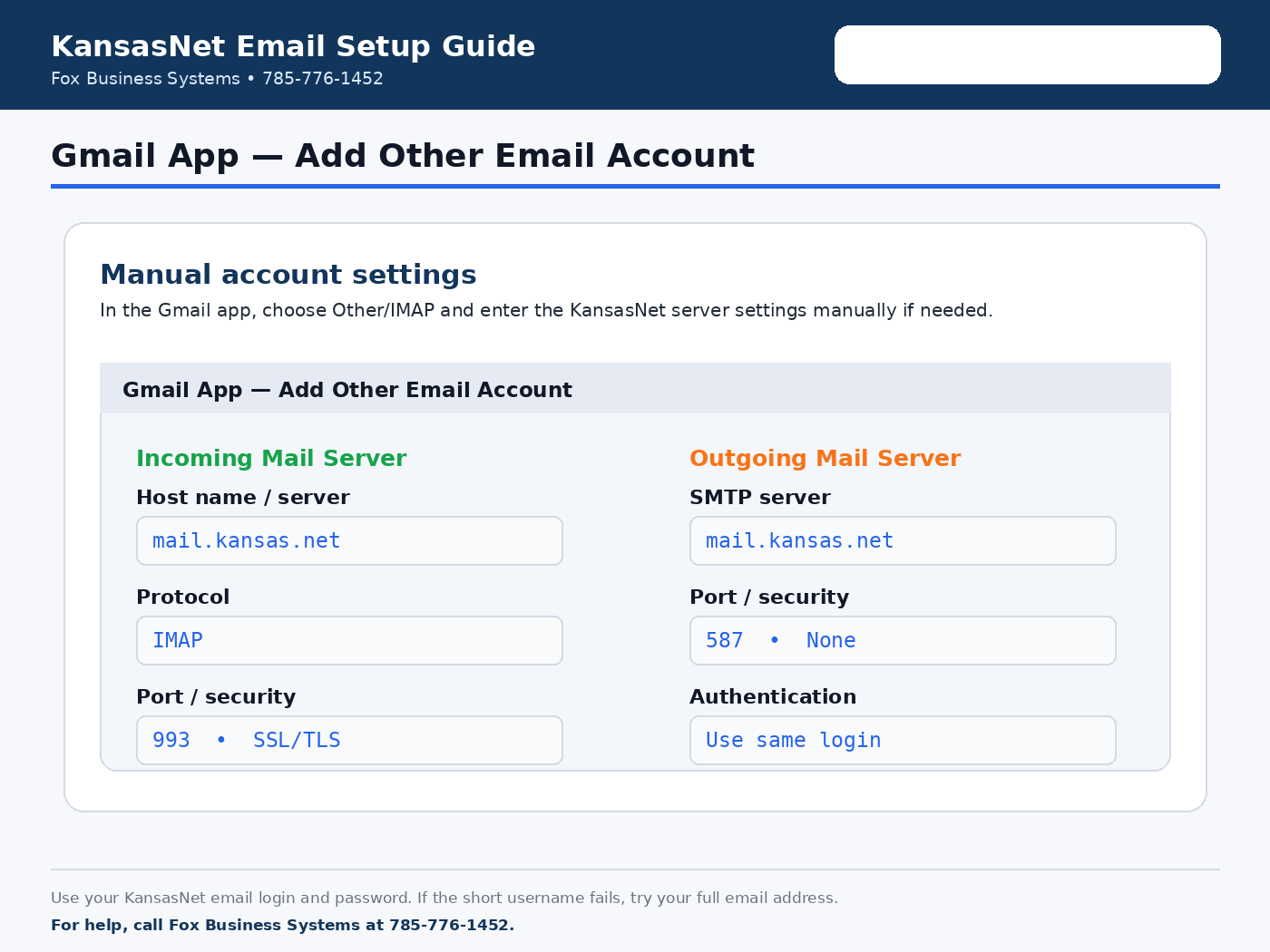Click the blank white box in the header

coord(1027,54)
